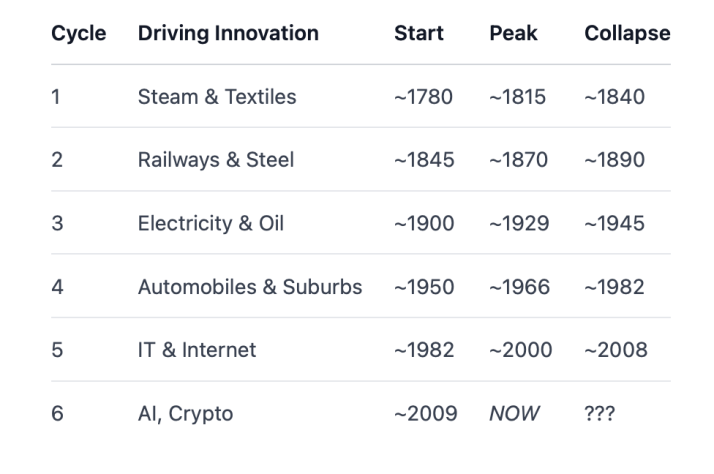Select the IT & Internet cell
Viewport: 714px width, 474px height.
pyautogui.click(x=197, y=350)
